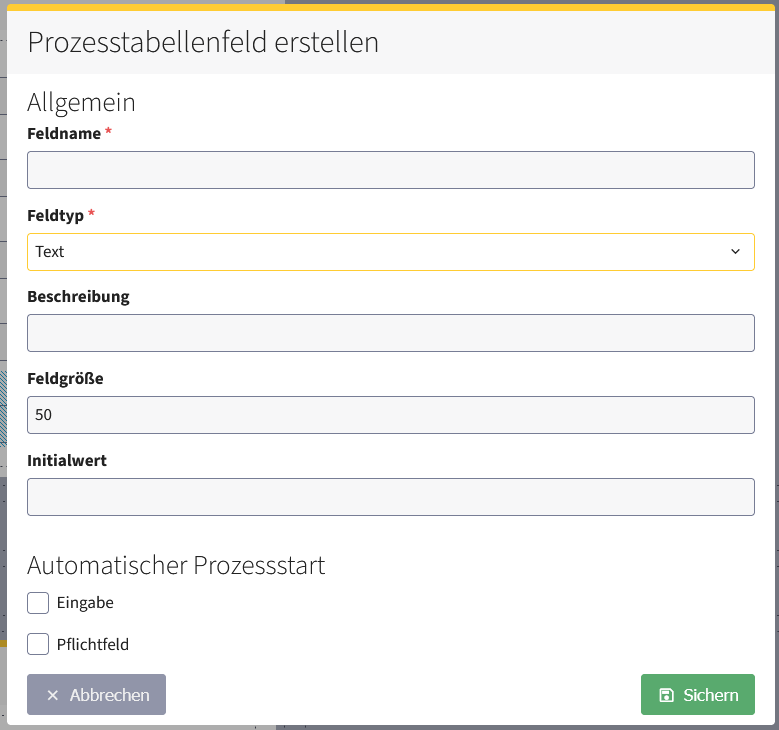Click the chevron arrow in the Feldtyp select
Image resolution: width=779 pixels, height=730 pixels.
point(736,252)
